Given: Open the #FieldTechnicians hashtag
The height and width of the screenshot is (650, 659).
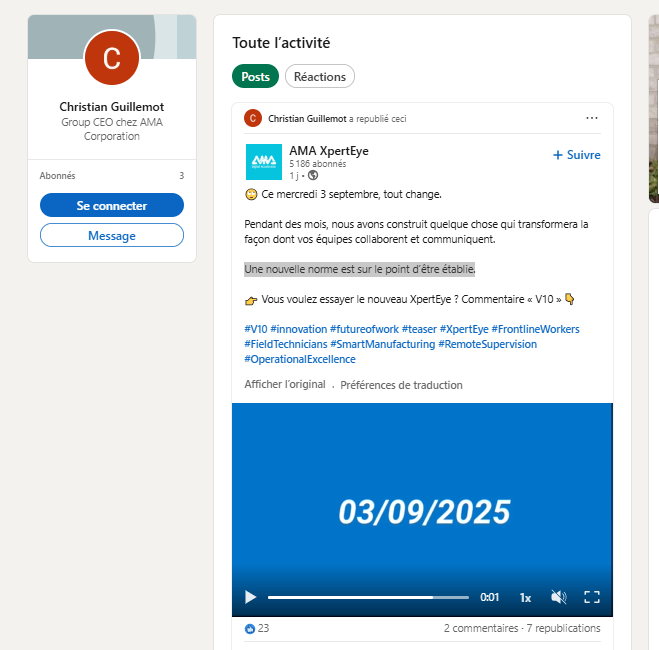Looking at the screenshot, I should [286, 344].
